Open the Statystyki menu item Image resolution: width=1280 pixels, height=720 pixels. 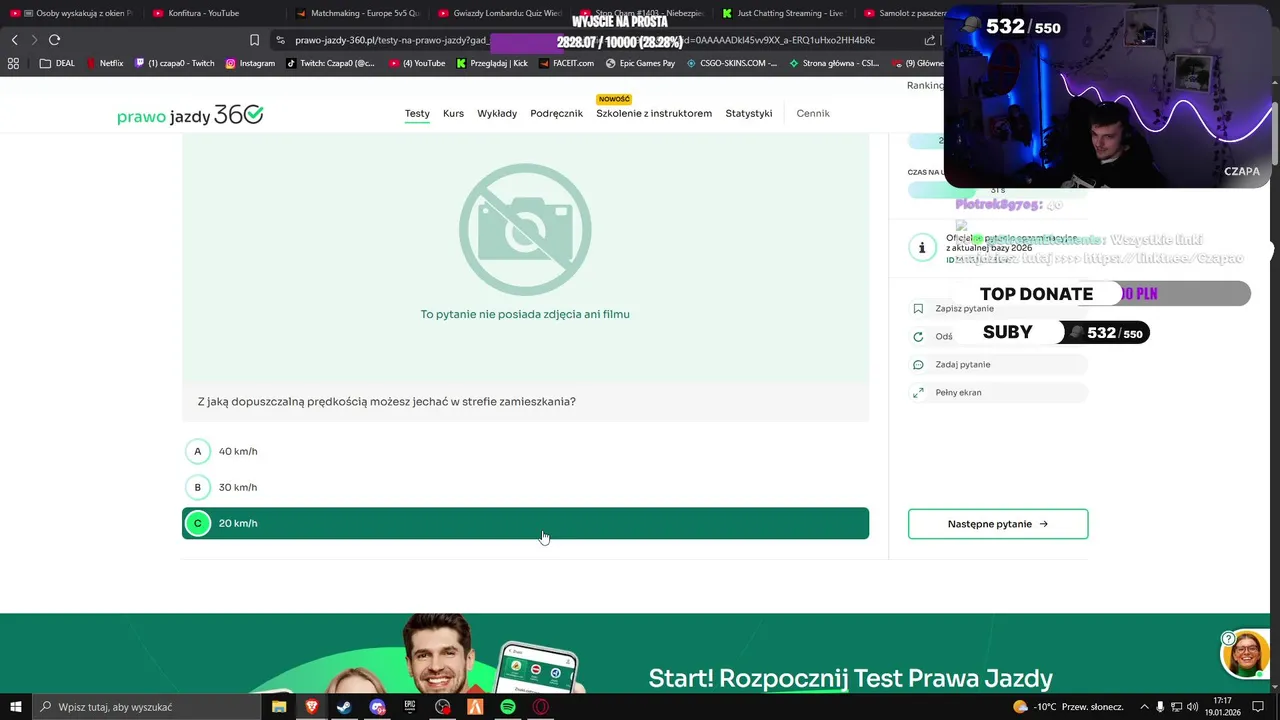pyautogui.click(x=749, y=114)
